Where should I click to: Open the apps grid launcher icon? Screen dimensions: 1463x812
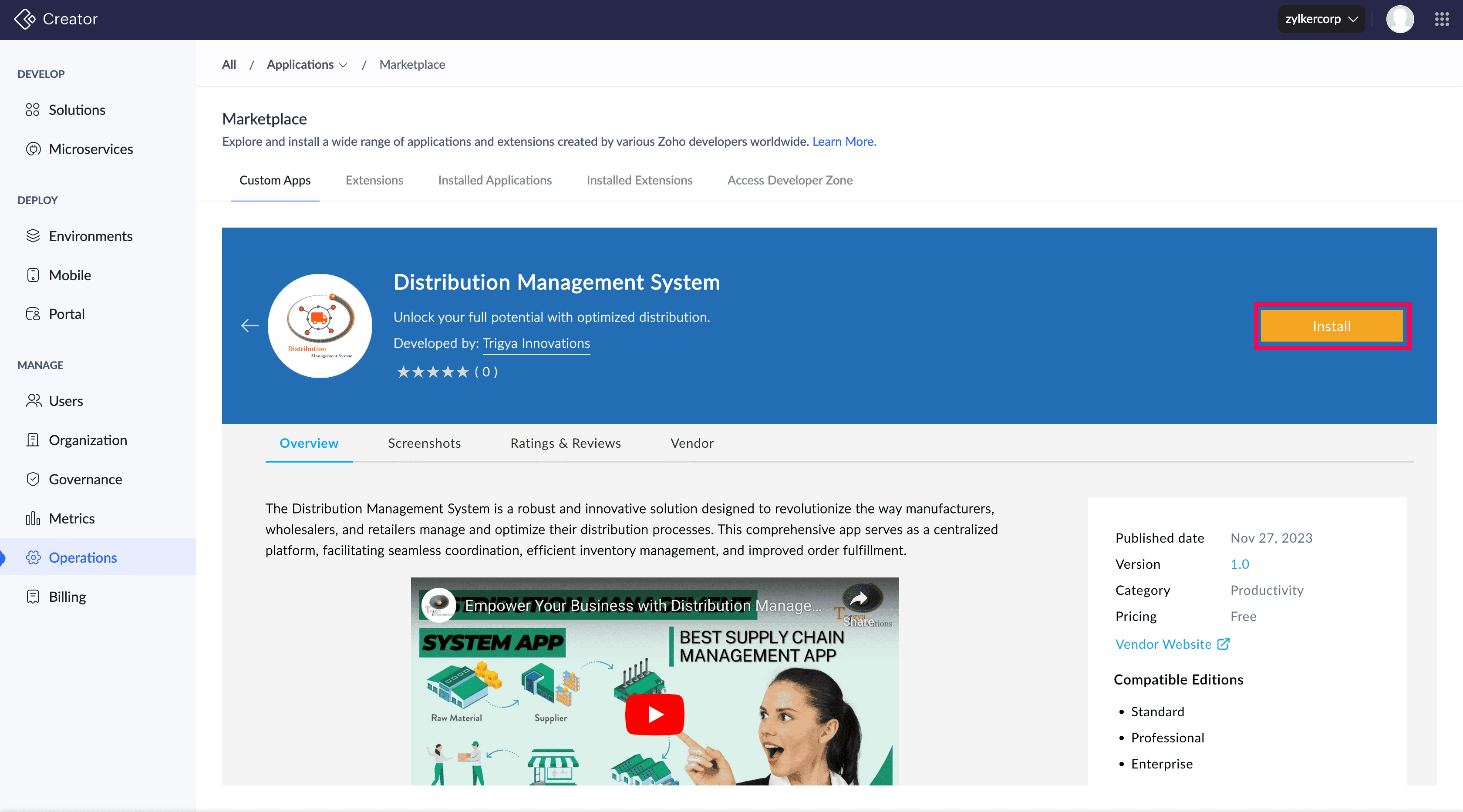pyautogui.click(x=1441, y=19)
